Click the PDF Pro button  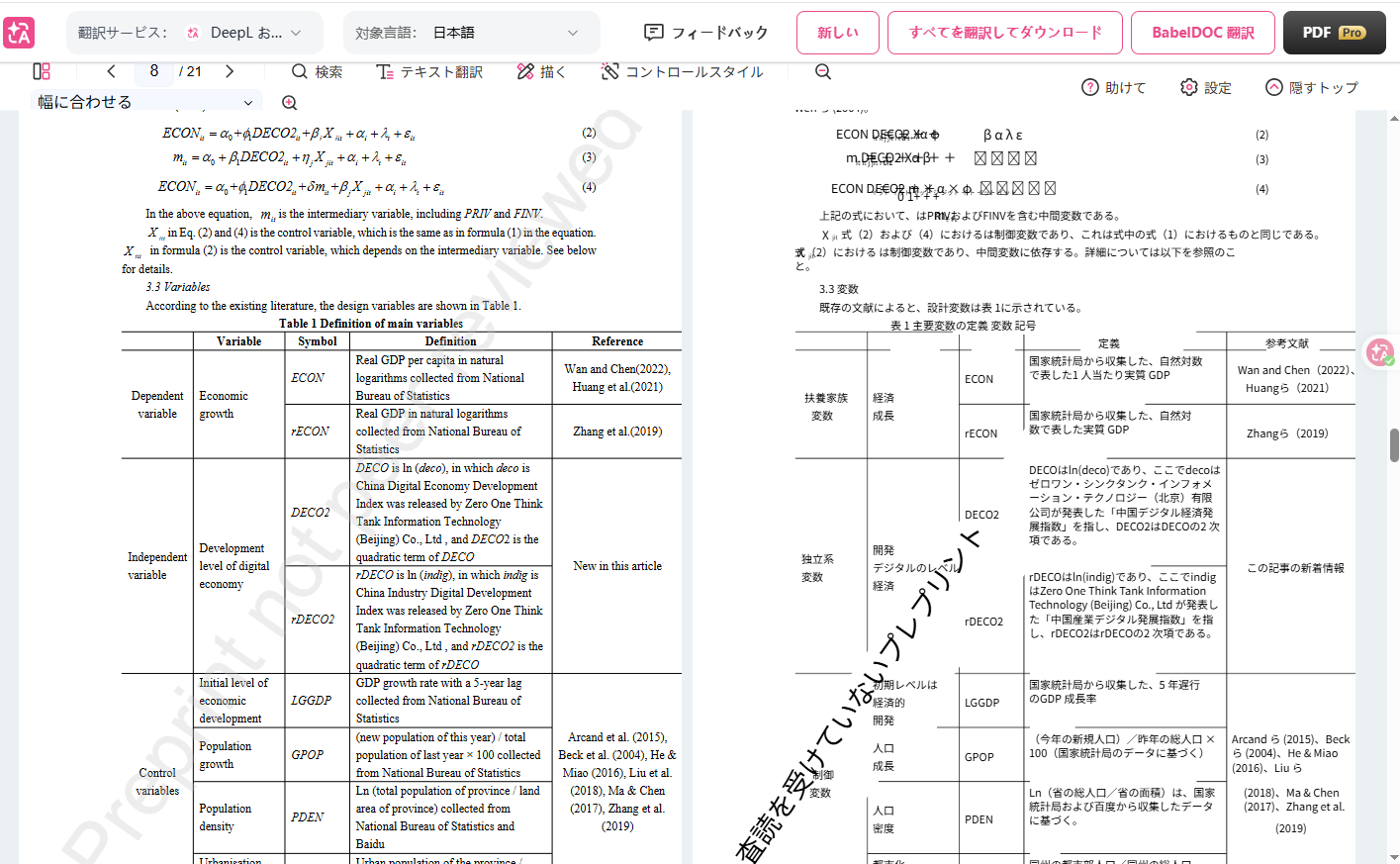click(x=1335, y=33)
